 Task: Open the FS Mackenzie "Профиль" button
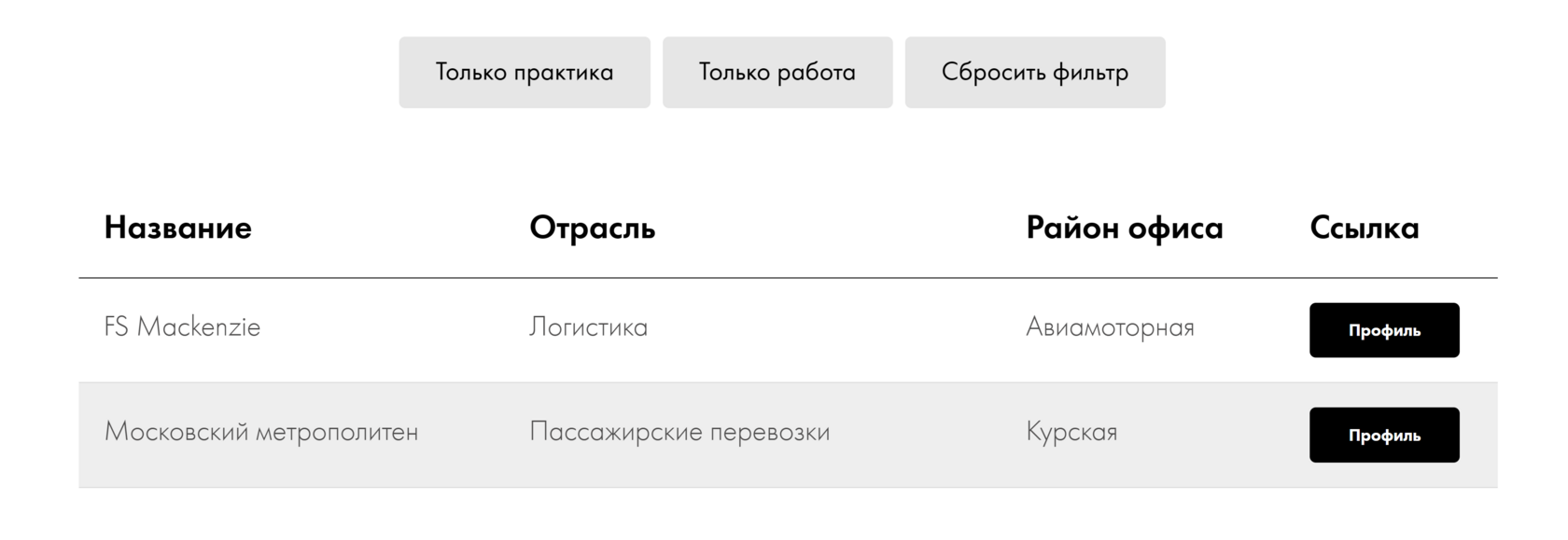[x=1384, y=330]
